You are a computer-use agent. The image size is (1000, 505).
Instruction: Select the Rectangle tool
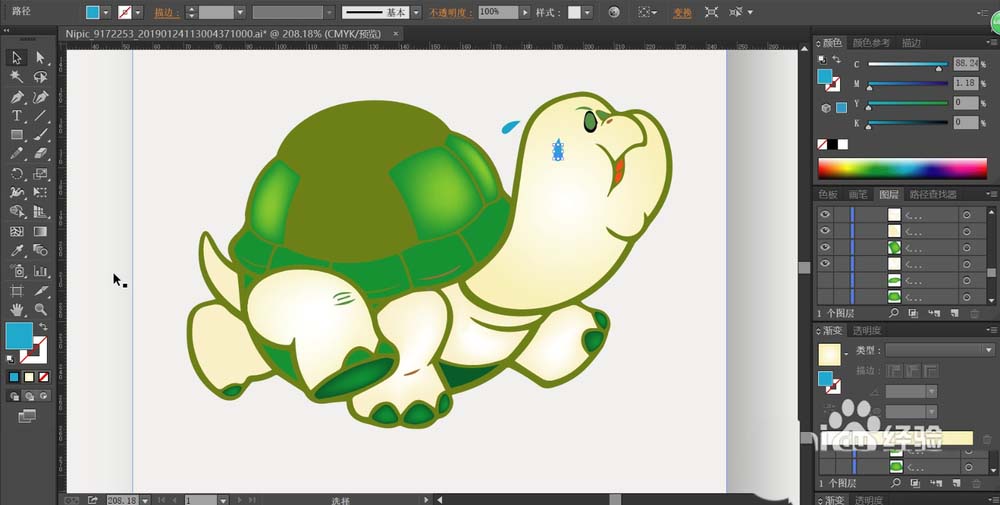17,135
